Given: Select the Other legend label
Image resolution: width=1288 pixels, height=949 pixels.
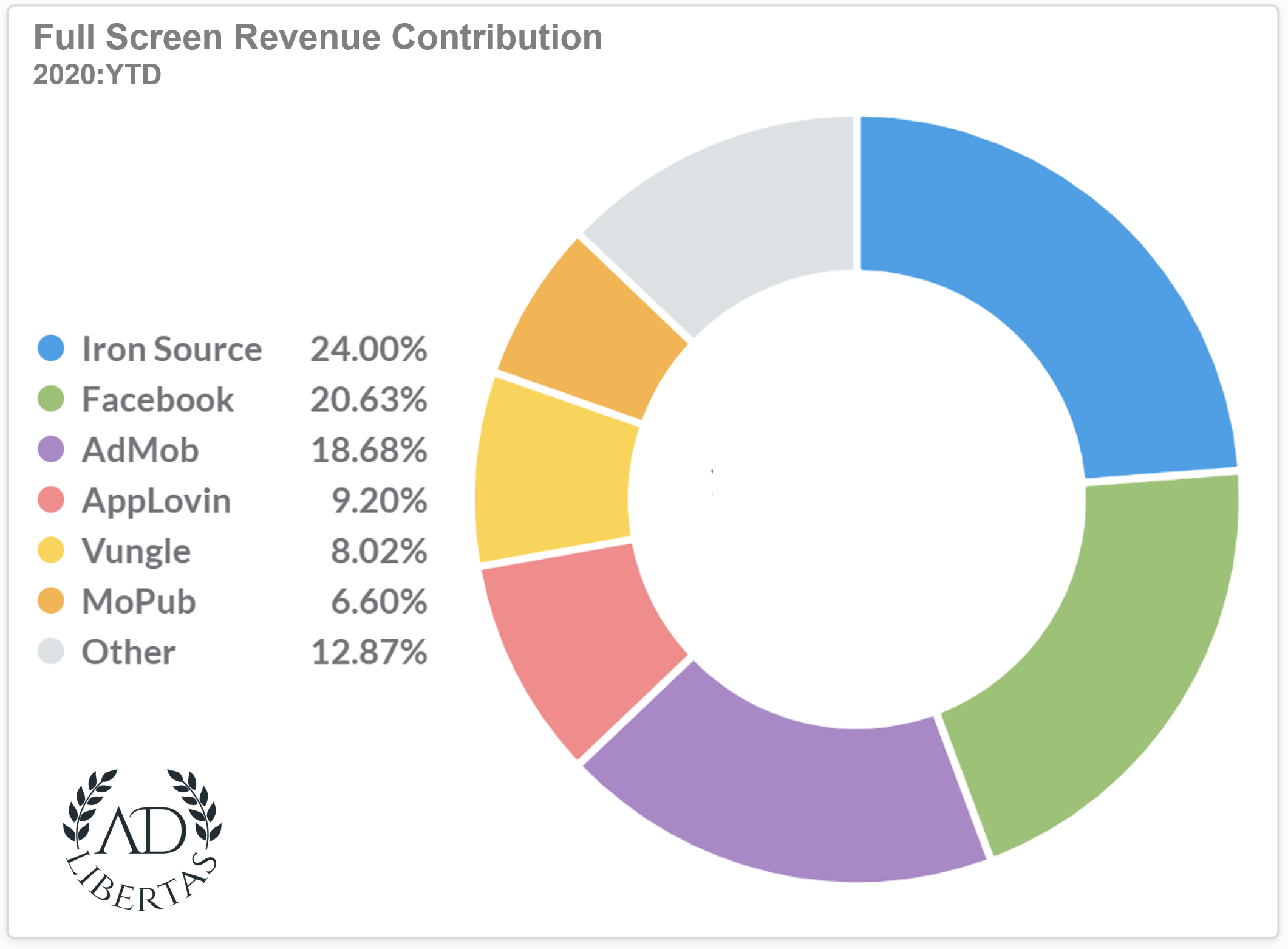Looking at the screenshot, I should click(129, 652).
